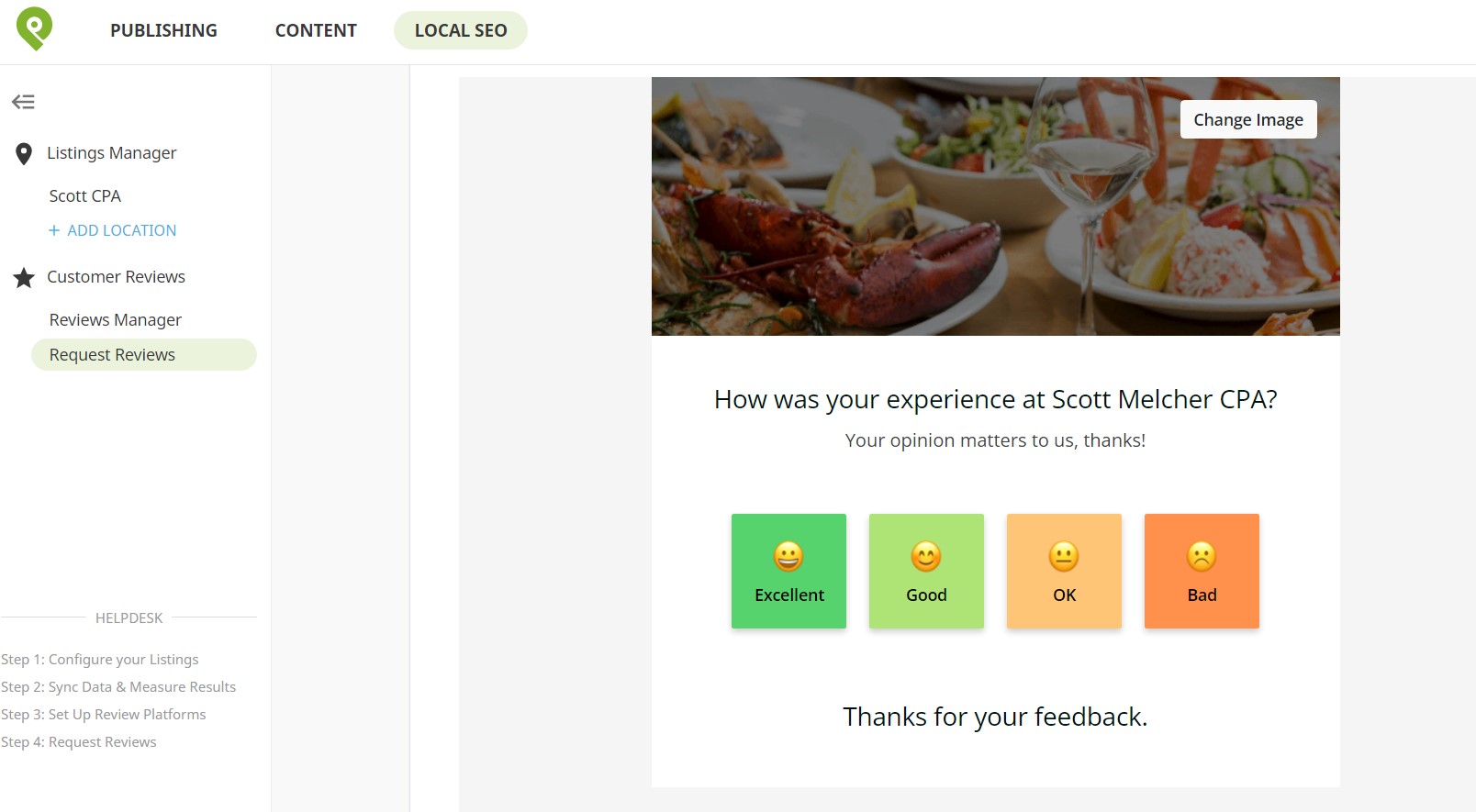Click the seafood header image
The width and height of the screenshot is (1476, 812).
tap(996, 206)
